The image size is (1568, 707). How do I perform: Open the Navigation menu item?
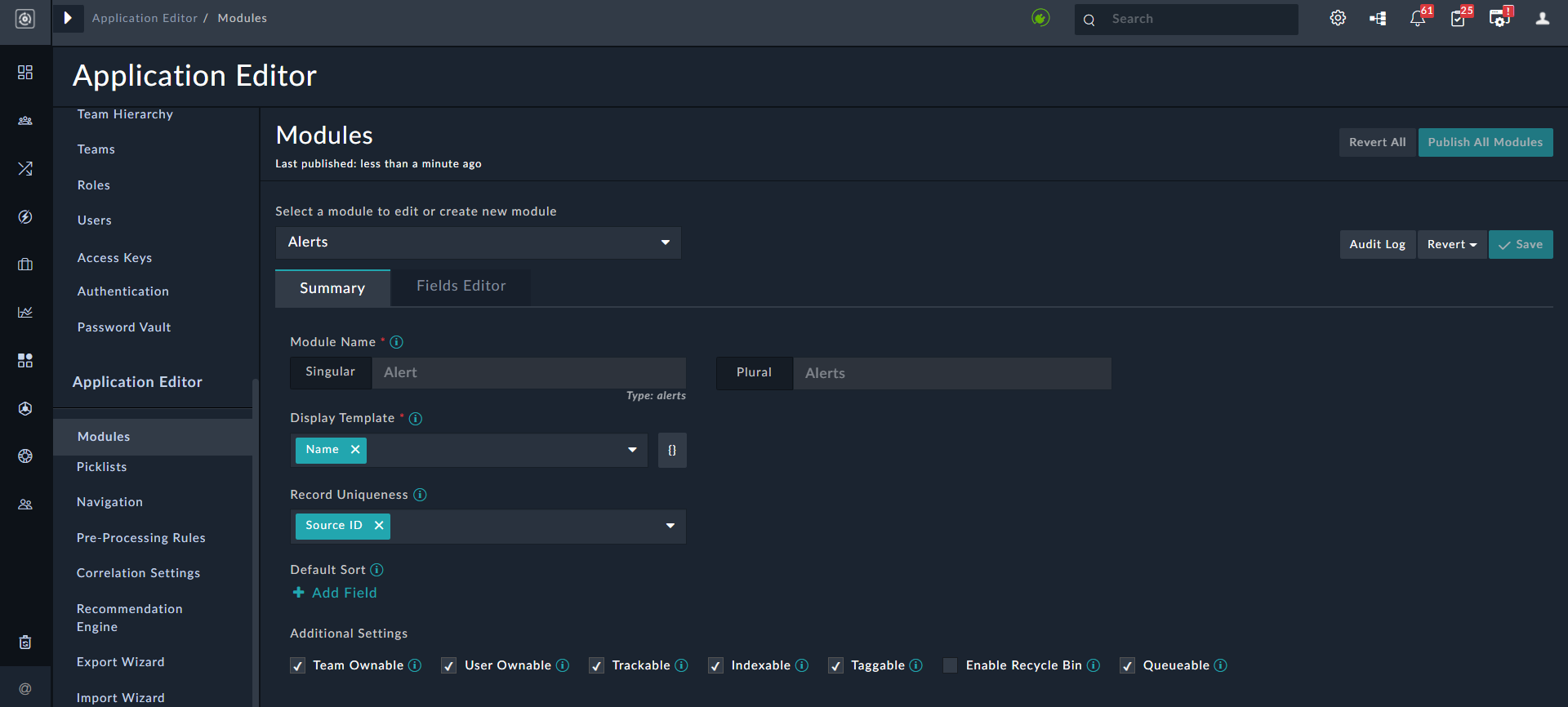pyautogui.click(x=109, y=502)
